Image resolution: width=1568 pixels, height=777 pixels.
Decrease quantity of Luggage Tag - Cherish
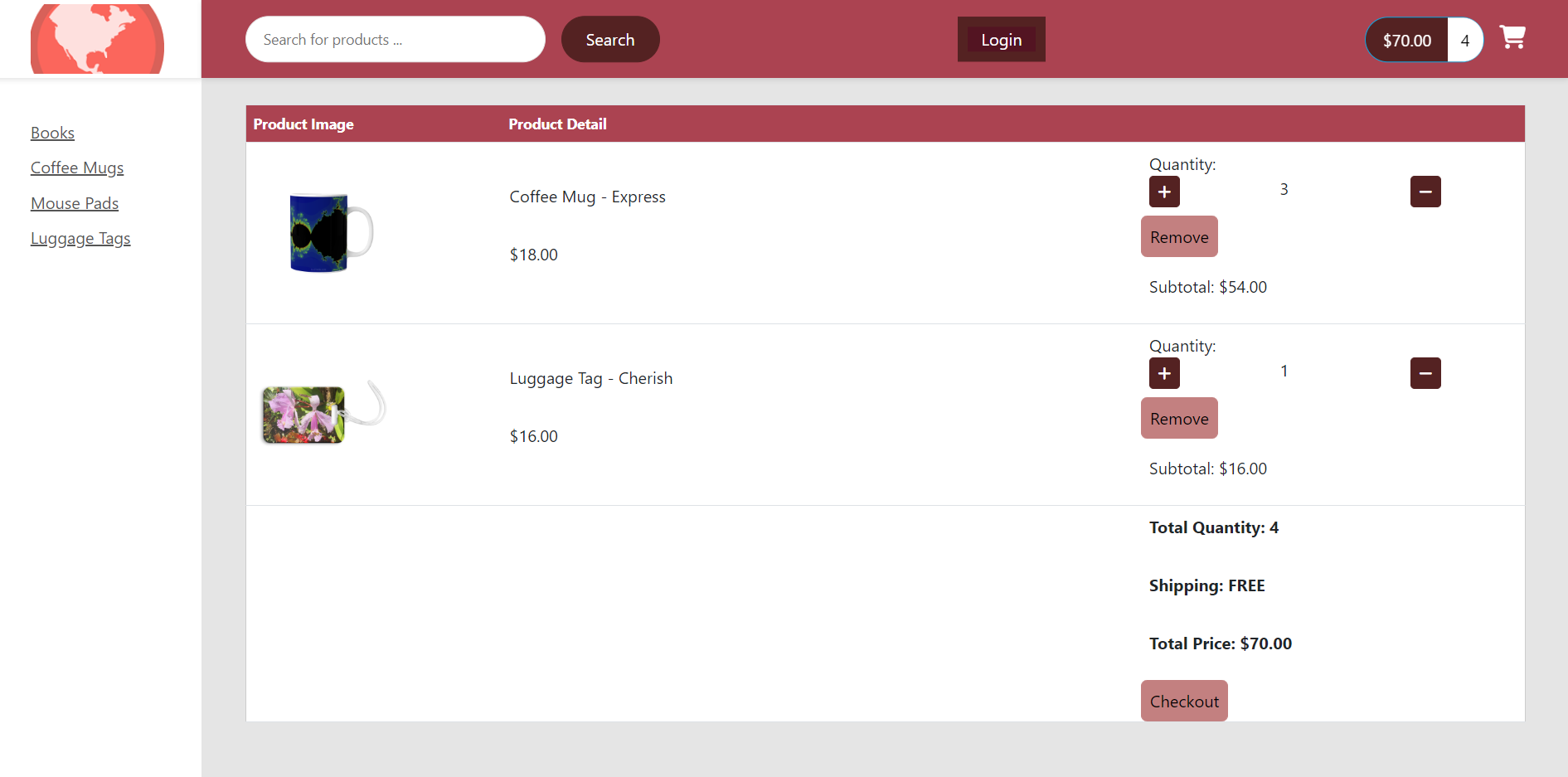[x=1425, y=373]
